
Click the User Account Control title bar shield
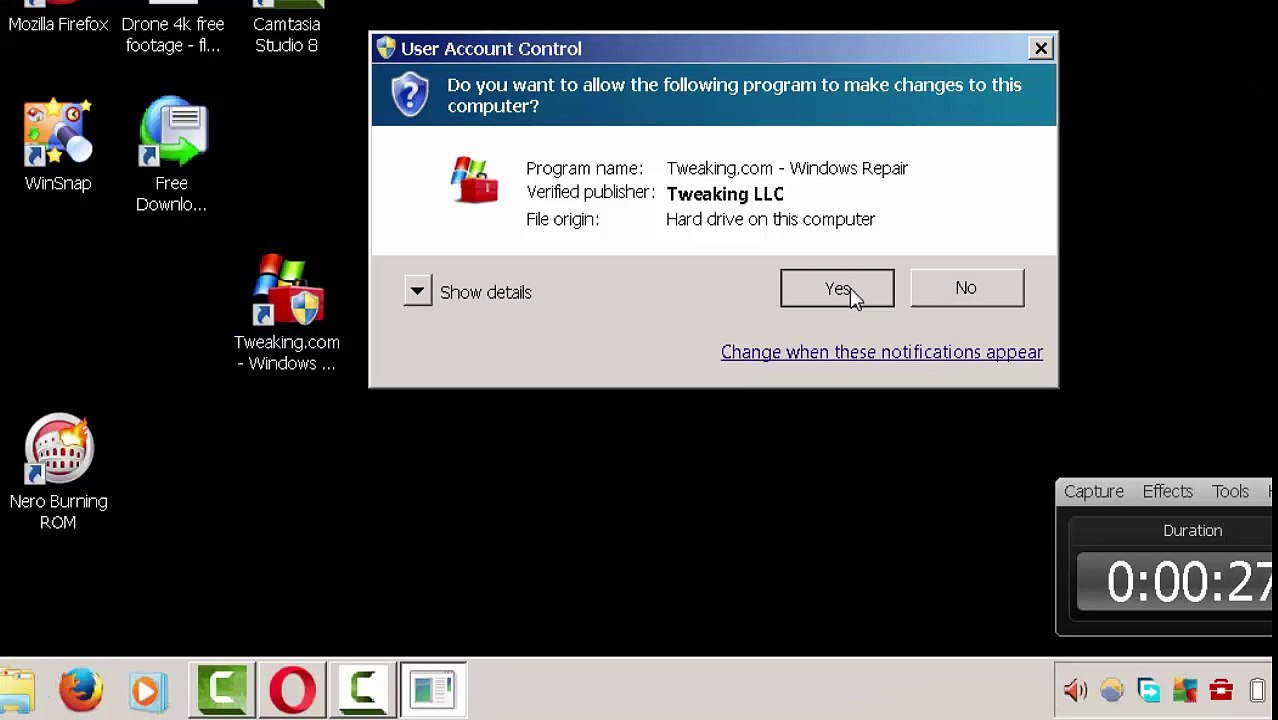(x=386, y=48)
